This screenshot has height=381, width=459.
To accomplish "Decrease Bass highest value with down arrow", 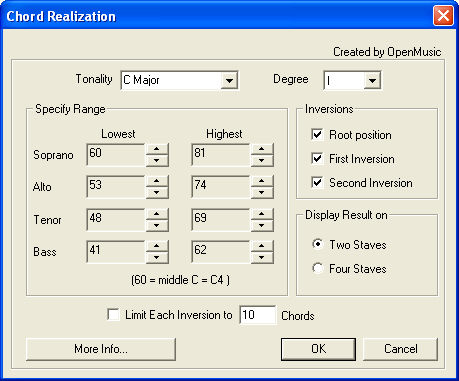I will (x=262, y=257).
